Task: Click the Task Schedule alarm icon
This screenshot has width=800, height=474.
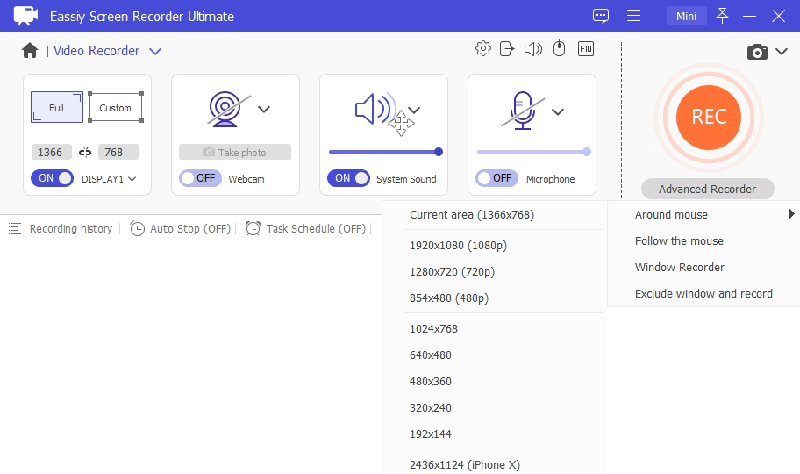Action: click(253, 228)
